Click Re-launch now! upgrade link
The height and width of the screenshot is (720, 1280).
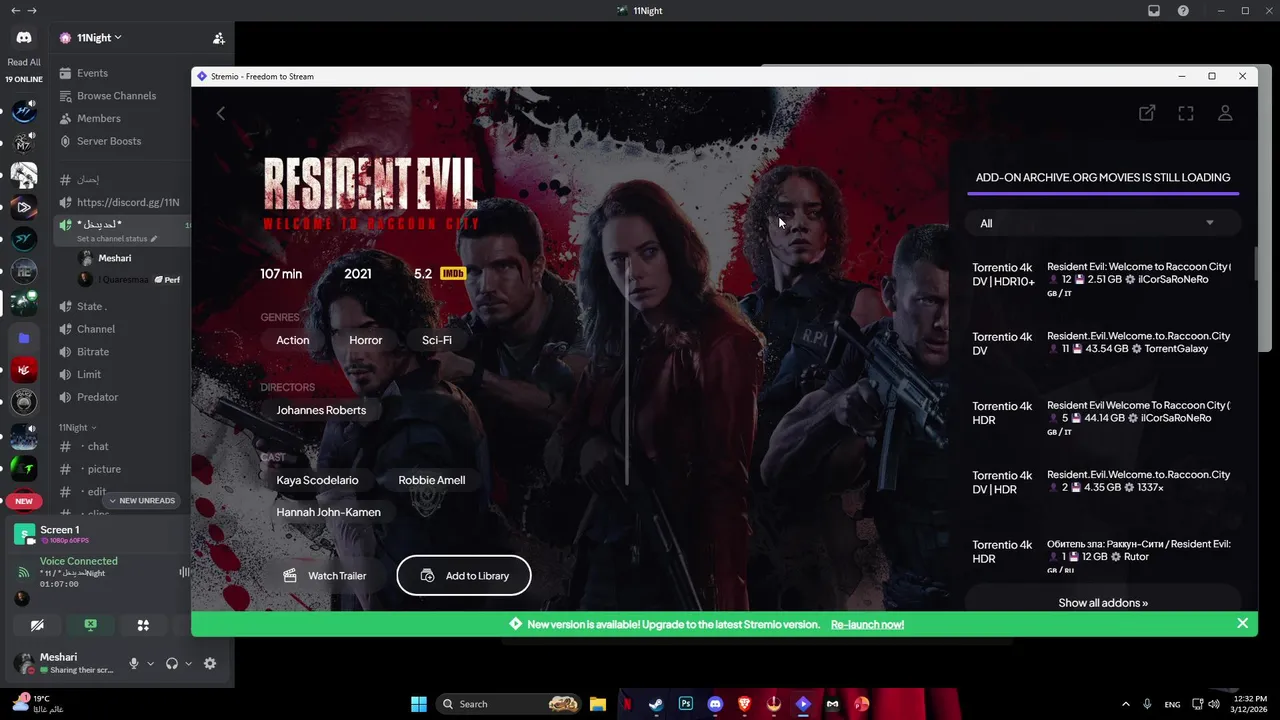click(867, 624)
